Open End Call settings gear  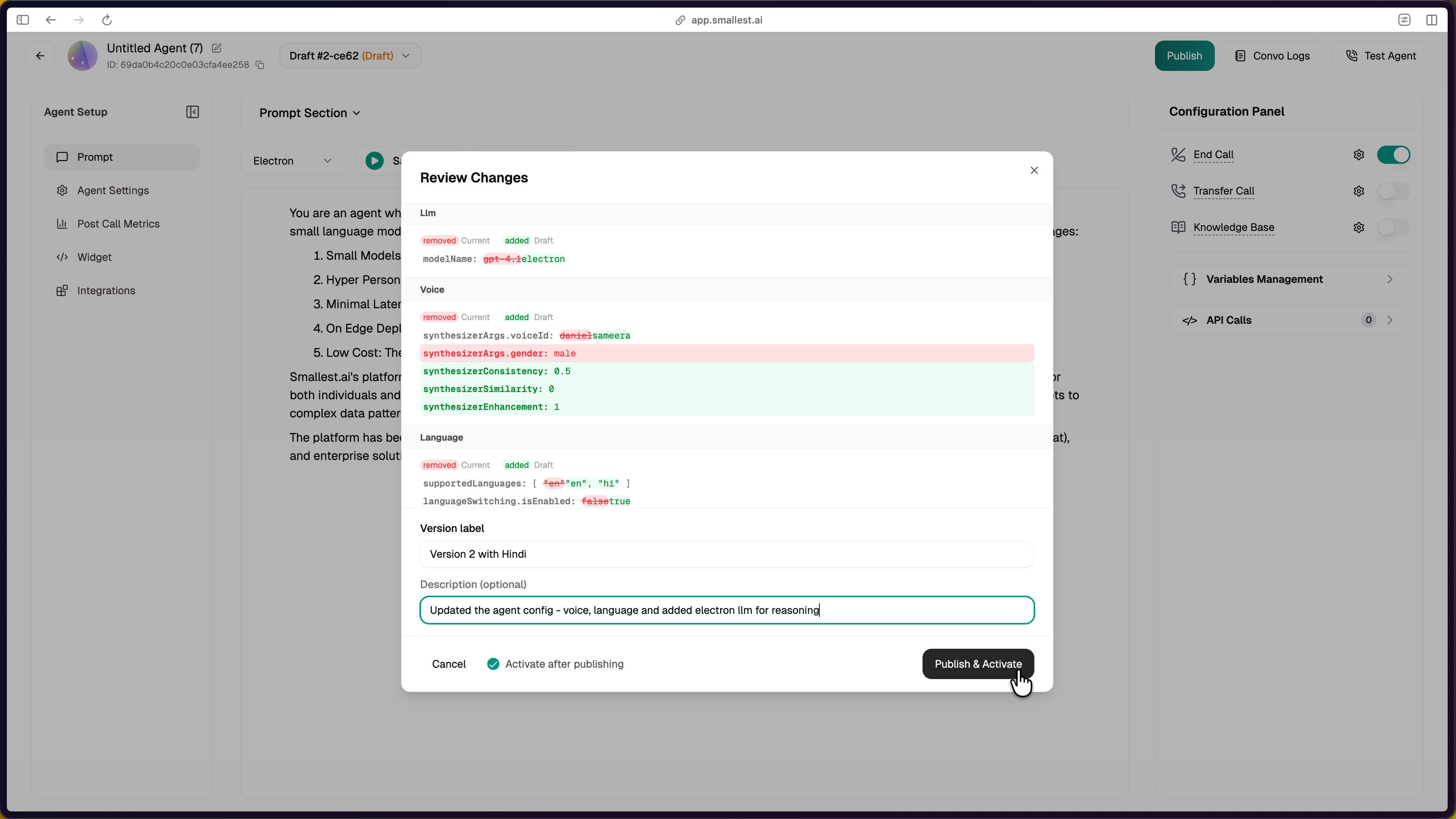coord(1359,155)
